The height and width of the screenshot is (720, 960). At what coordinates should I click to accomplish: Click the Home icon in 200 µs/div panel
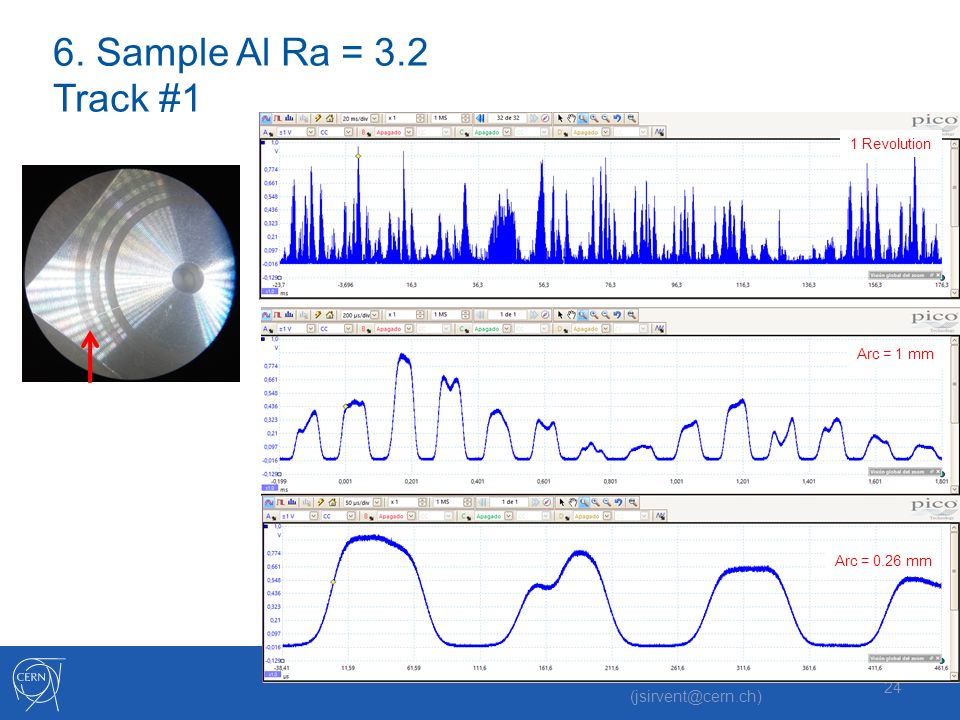tap(330, 315)
